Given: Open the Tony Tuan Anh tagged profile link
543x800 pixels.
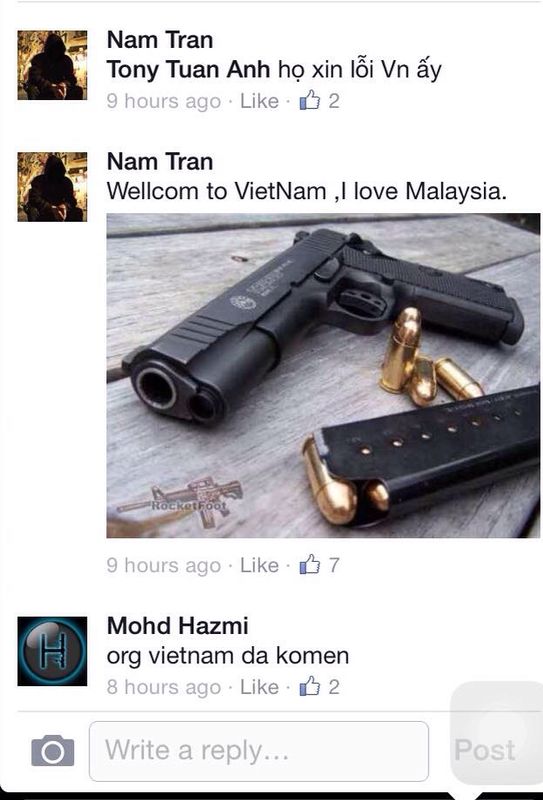Looking at the screenshot, I should click(x=188, y=70).
